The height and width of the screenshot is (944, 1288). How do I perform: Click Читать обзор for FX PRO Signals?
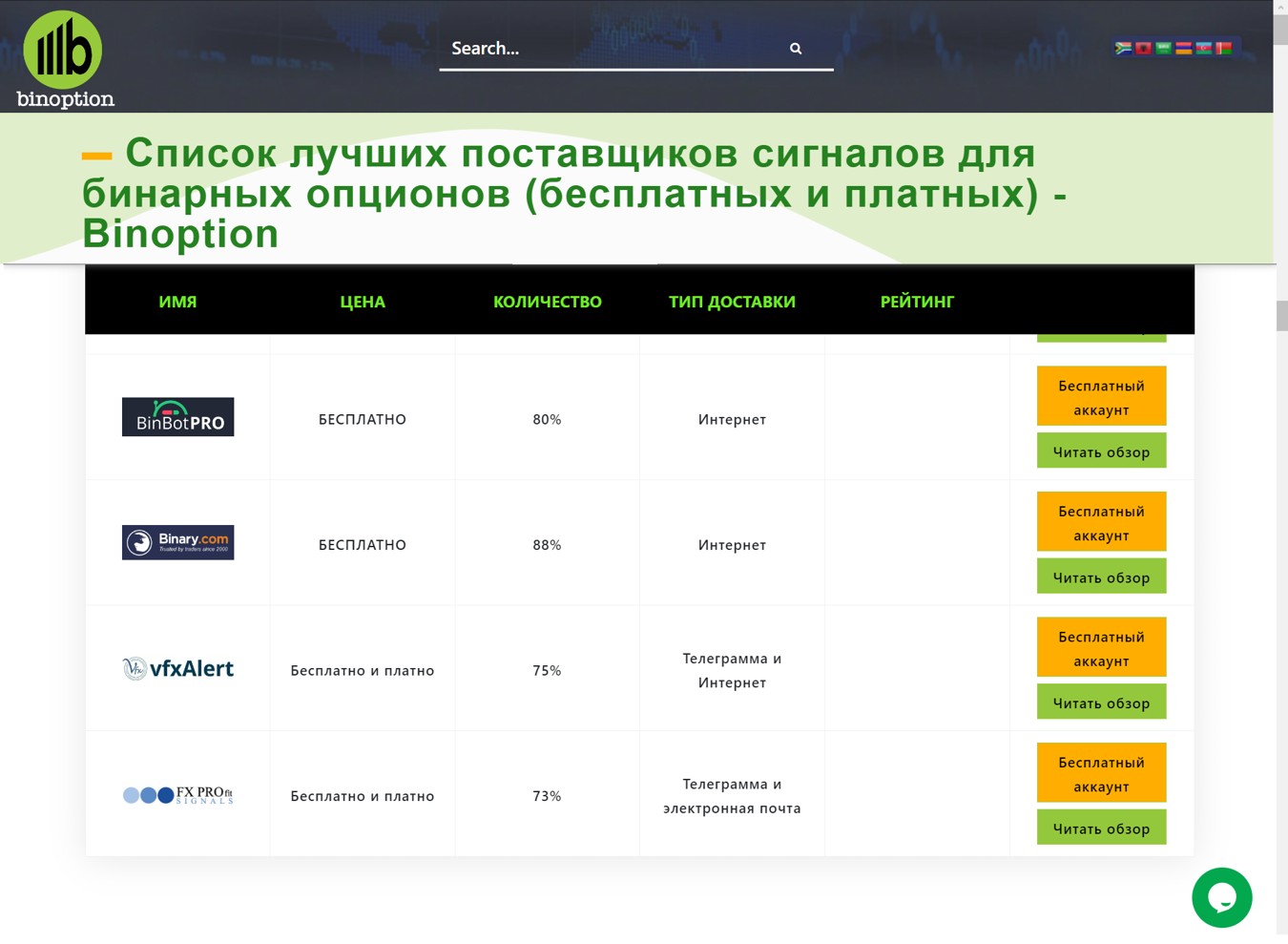(1101, 828)
